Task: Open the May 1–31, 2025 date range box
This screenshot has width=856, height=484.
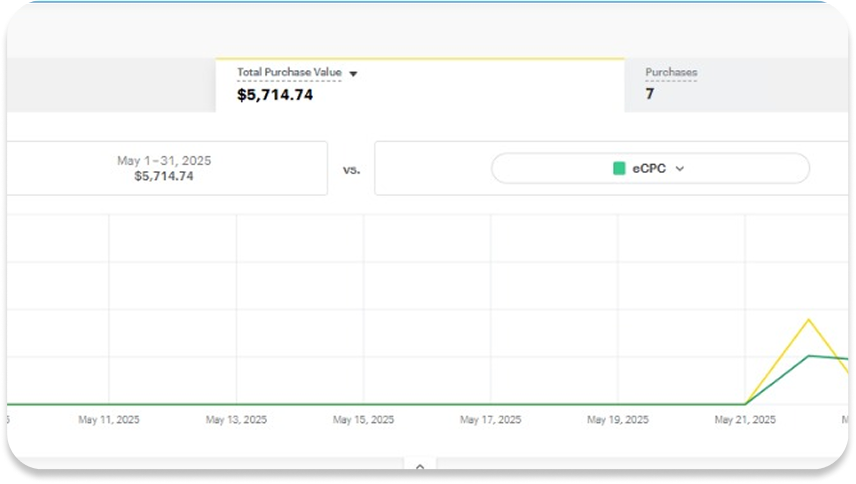Action: tap(165, 168)
